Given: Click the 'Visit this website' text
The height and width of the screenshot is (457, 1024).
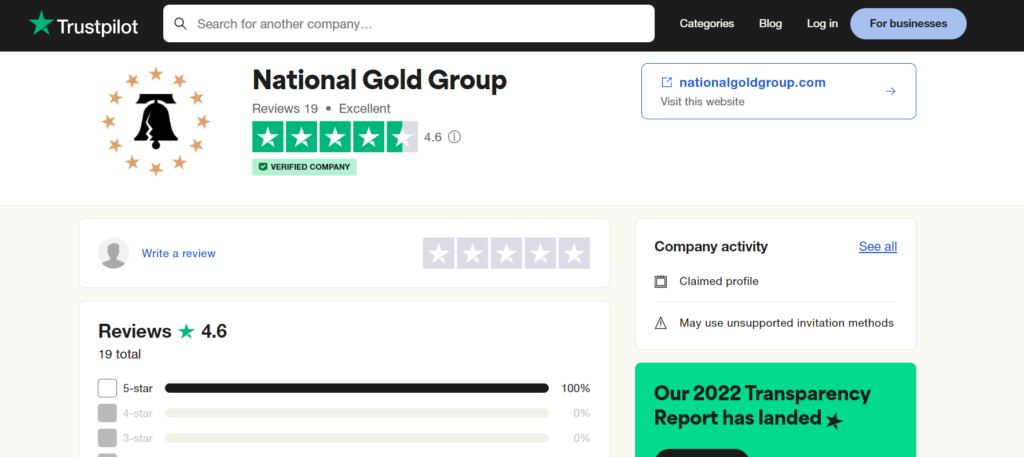Looking at the screenshot, I should pyautogui.click(x=702, y=102).
